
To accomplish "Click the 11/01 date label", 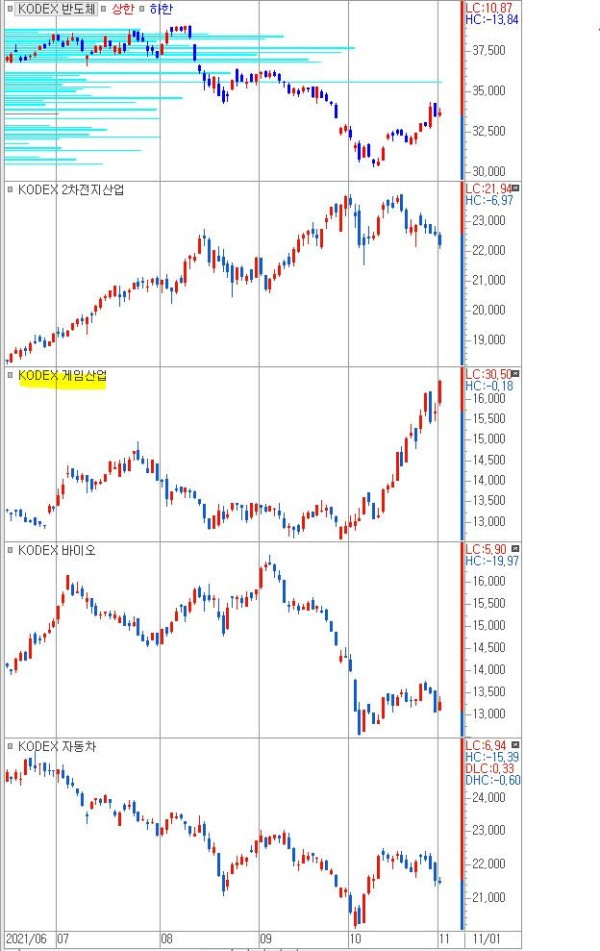I will pos(487,938).
